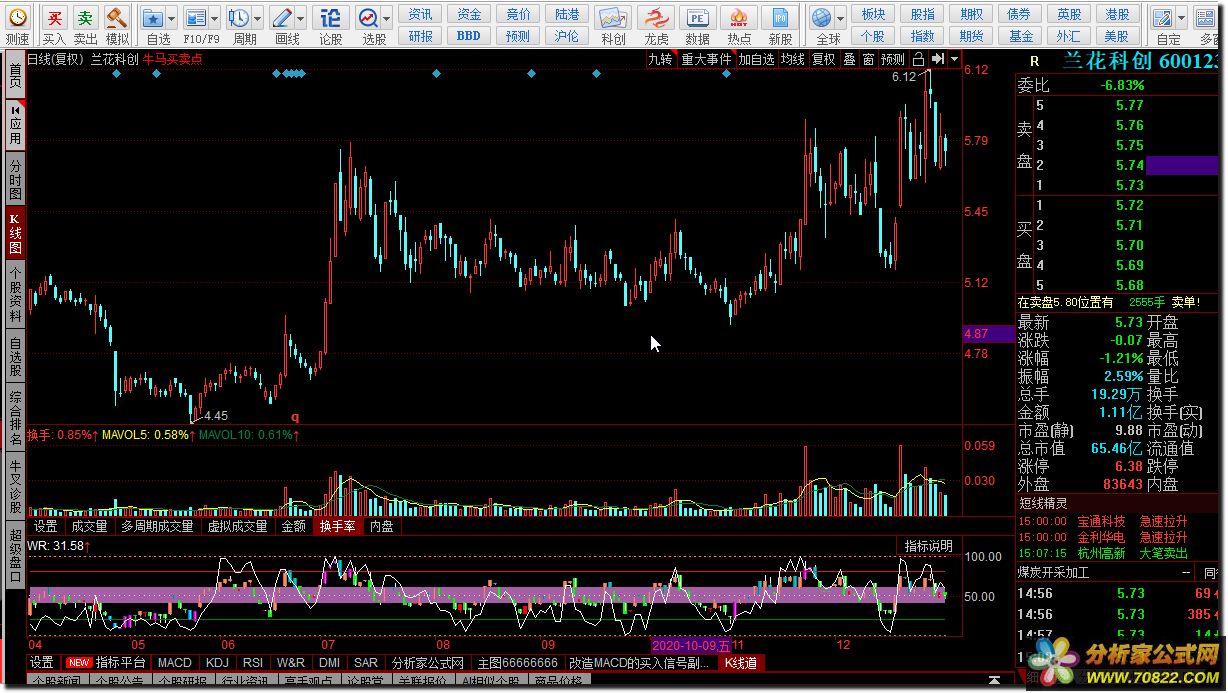Click the 港股 Hong Kong stocks button
This screenshot has width=1228, height=693.
point(1117,14)
